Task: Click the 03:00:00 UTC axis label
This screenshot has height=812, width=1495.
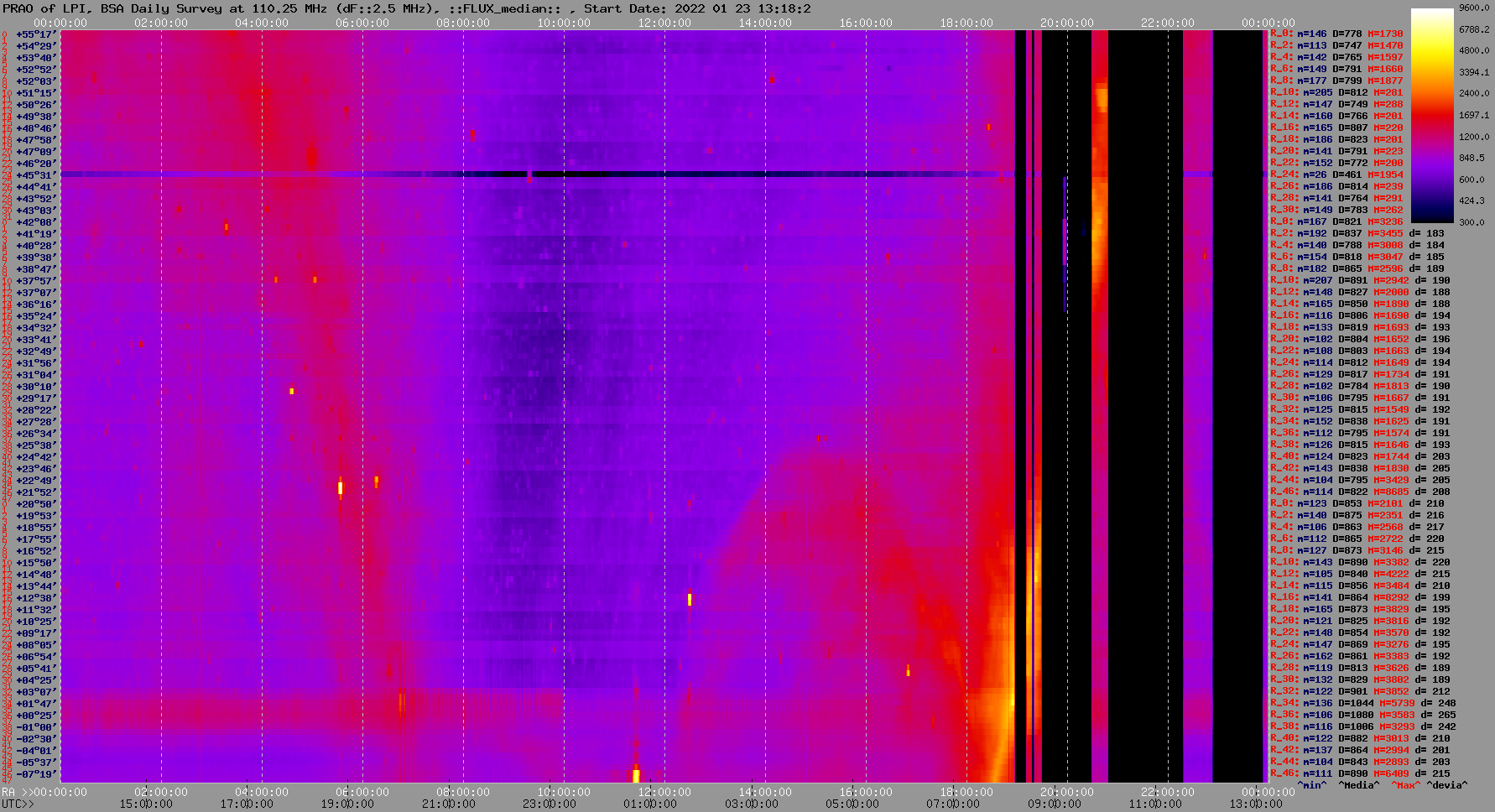Action: 750,804
